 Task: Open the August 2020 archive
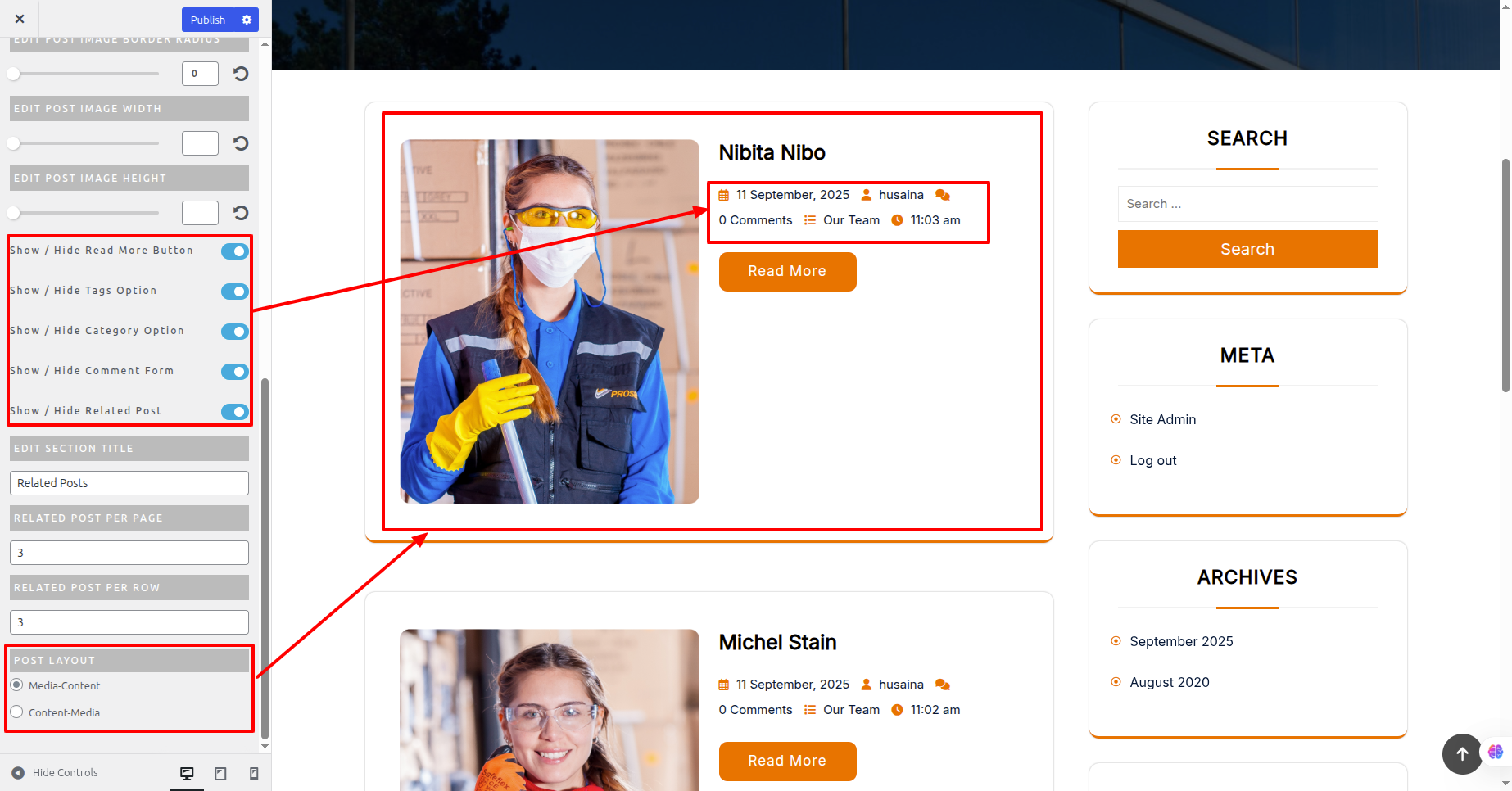click(x=1169, y=682)
